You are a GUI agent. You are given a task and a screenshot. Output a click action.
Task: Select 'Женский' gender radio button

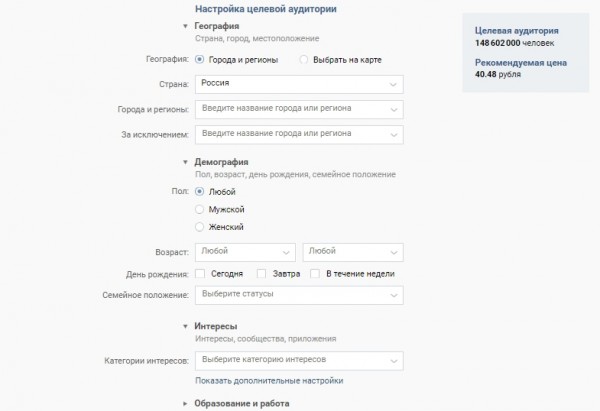pos(201,228)
